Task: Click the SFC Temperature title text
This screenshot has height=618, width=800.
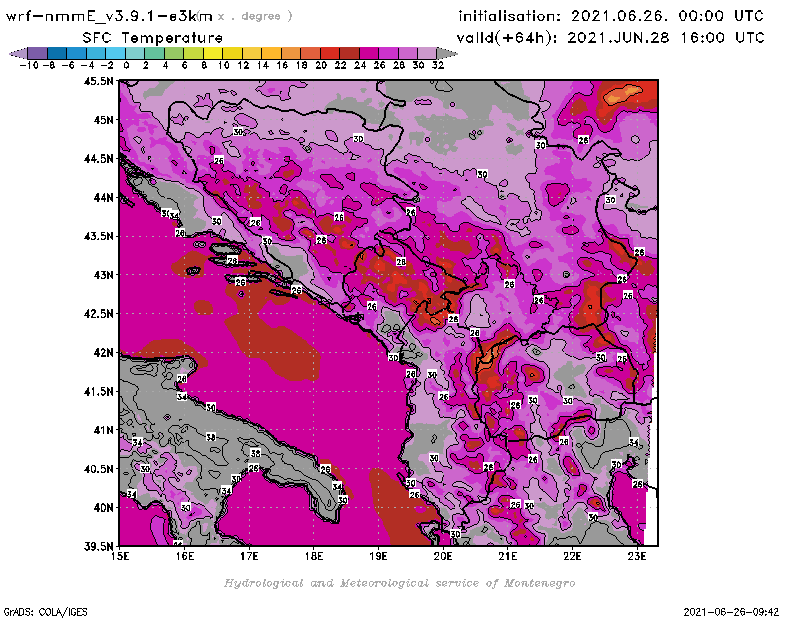Action: 153,38
